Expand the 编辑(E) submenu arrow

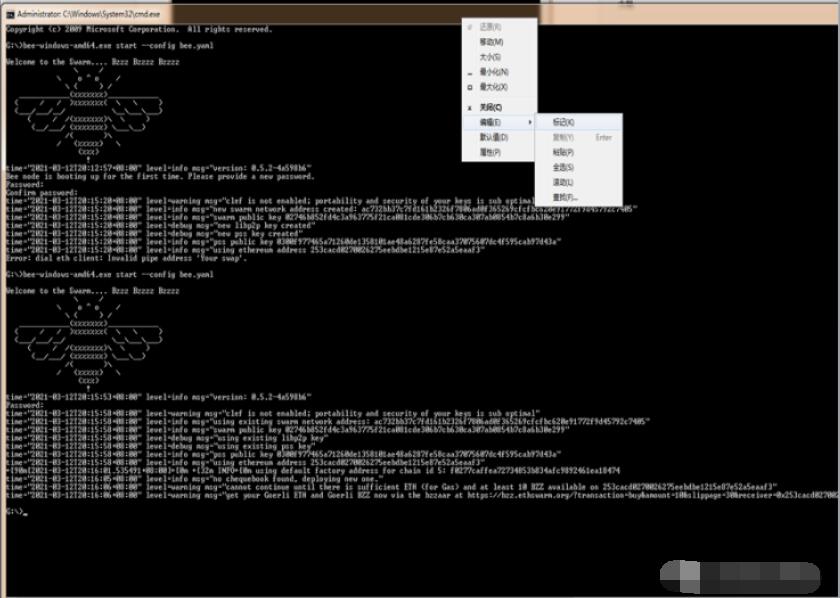click(x=530, y=122)
